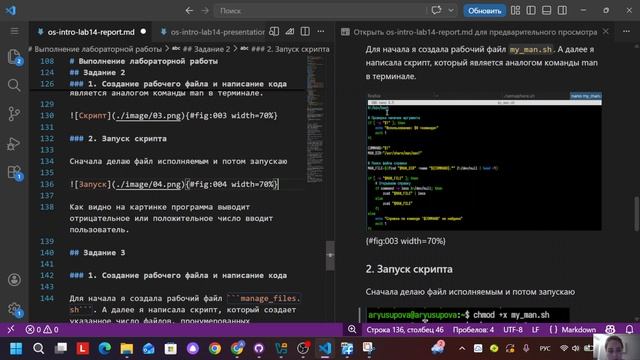
Task: Click the preview pane vertical scrollbar
Action: pyautogui.click(x=637, y=214)
